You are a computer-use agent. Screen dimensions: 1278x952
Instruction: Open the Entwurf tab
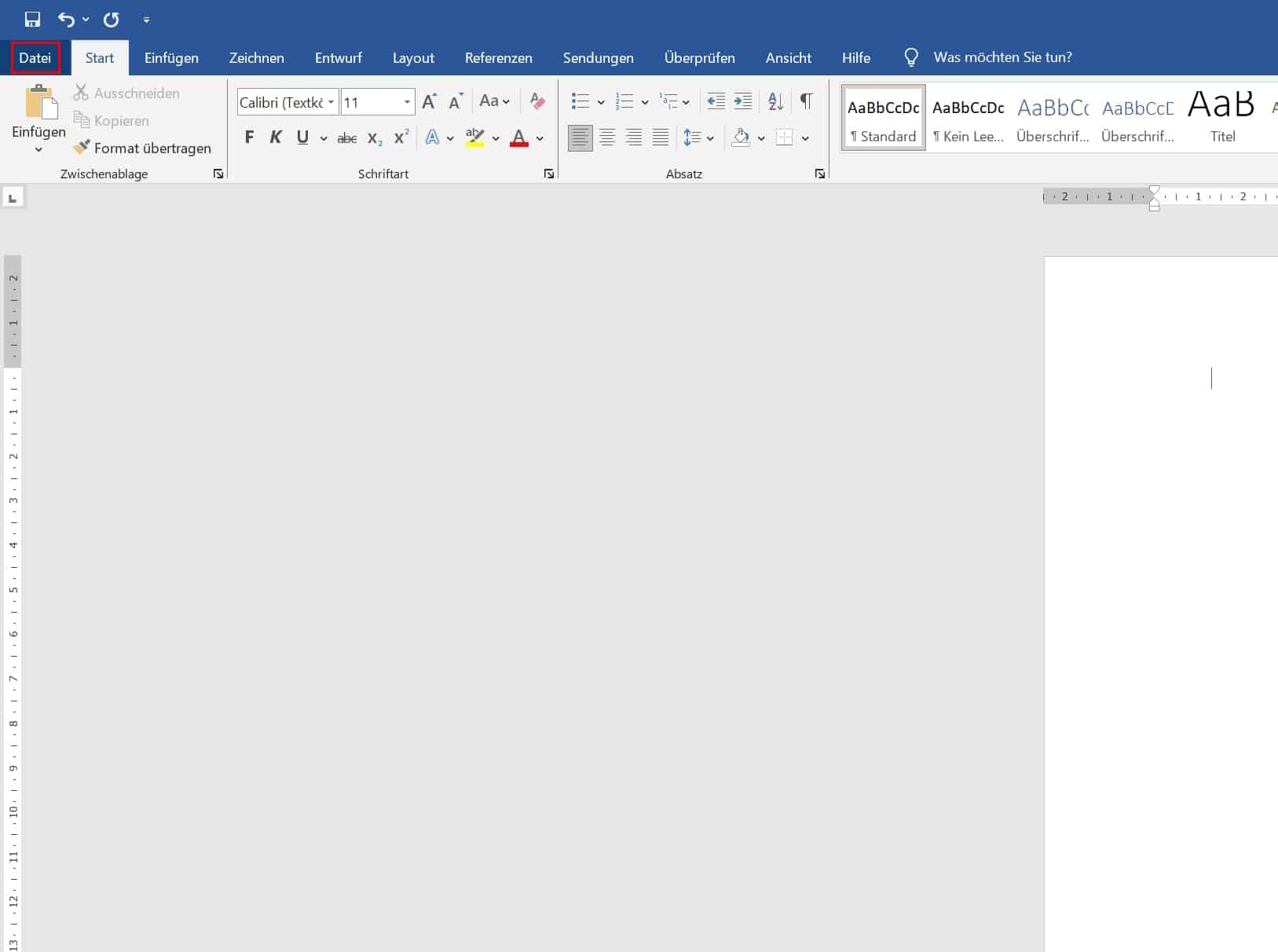339,57
